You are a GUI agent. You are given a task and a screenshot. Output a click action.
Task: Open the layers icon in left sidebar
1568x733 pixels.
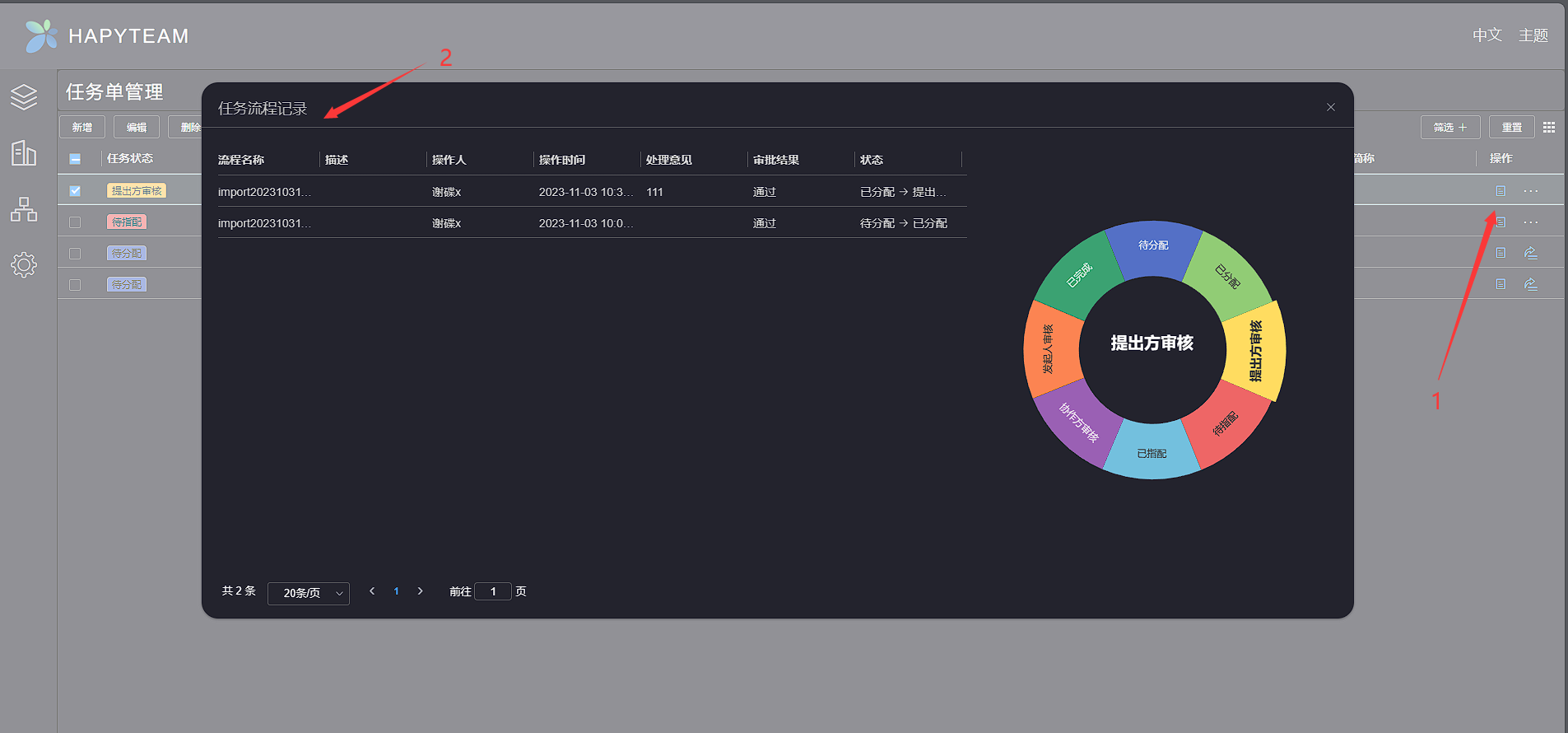tap(24, 97)
